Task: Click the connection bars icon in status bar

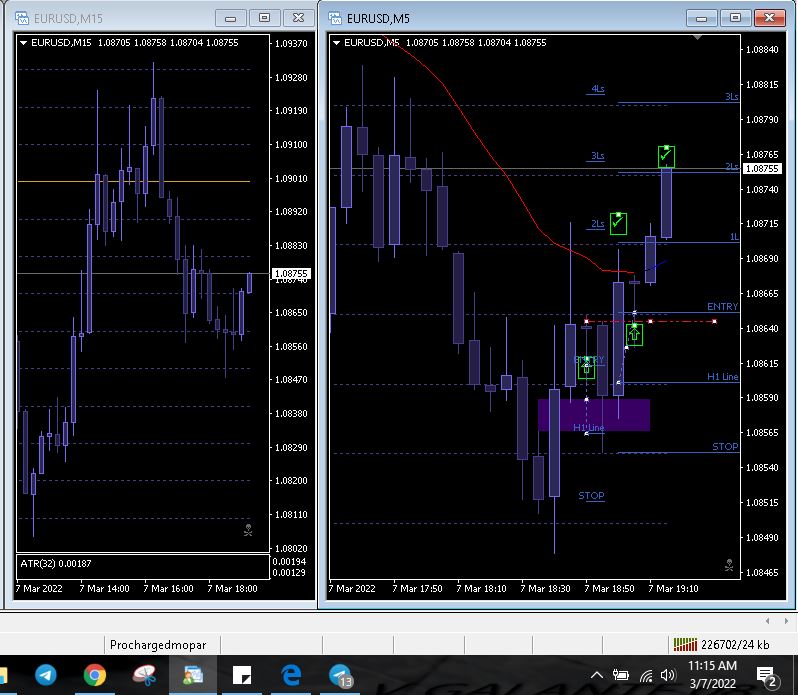Action: (685, 645)
